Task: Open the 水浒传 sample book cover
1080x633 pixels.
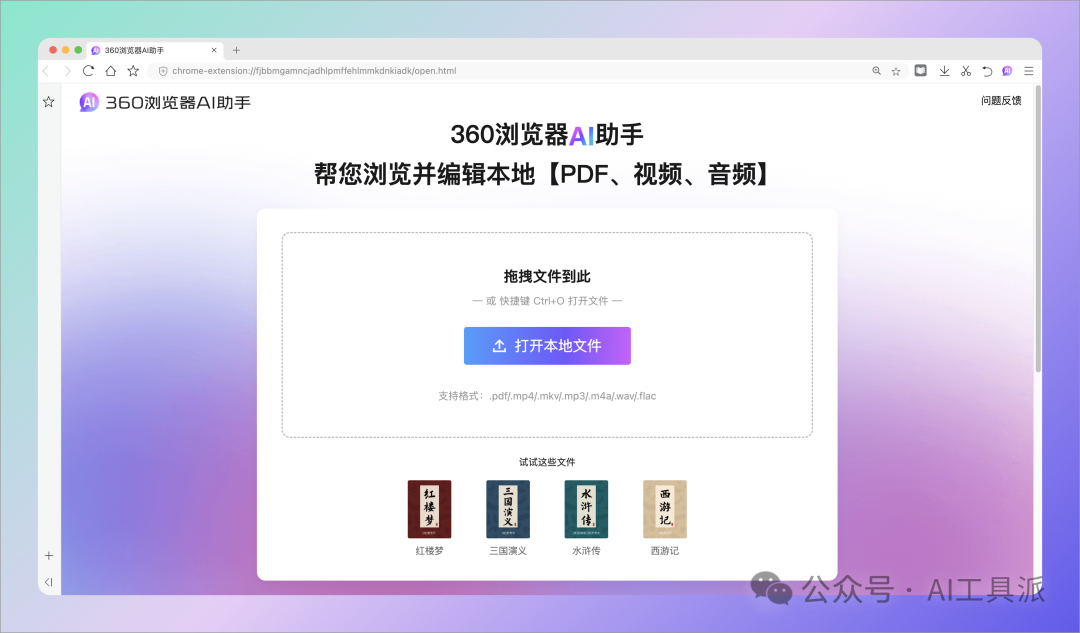Action: point(586,509)
